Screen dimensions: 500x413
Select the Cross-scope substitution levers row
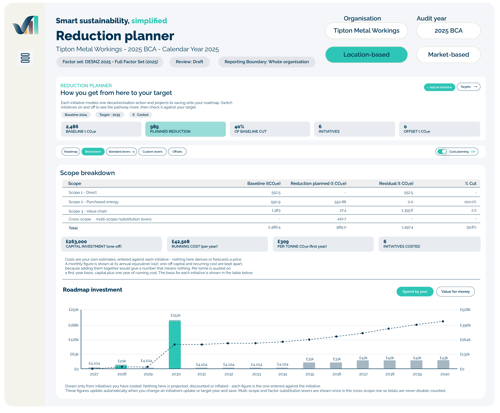271,219
